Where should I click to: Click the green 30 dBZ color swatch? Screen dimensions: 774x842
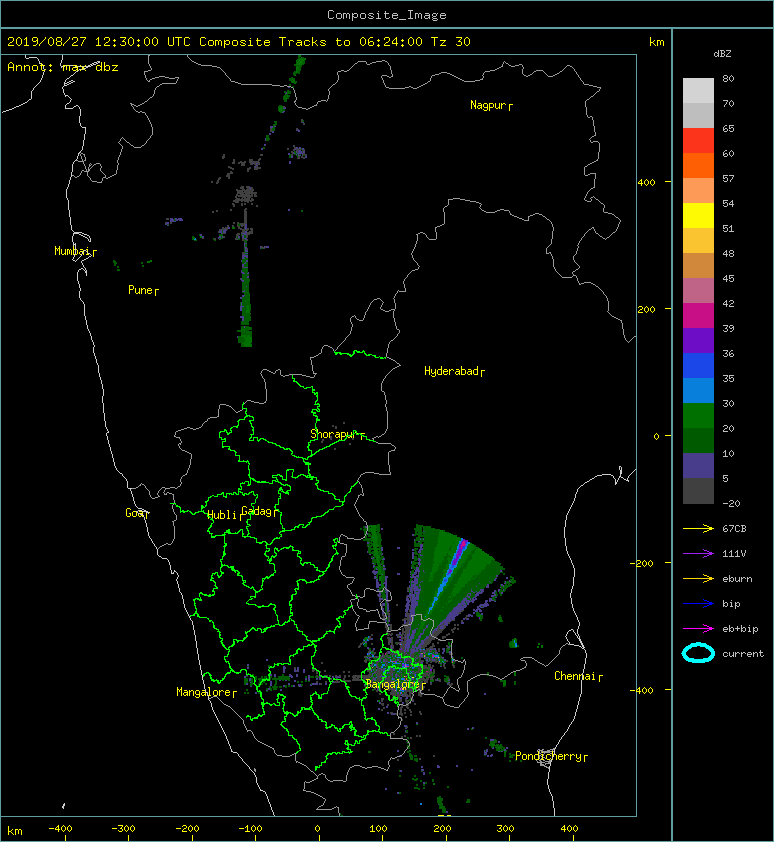(x=698, y=416)
